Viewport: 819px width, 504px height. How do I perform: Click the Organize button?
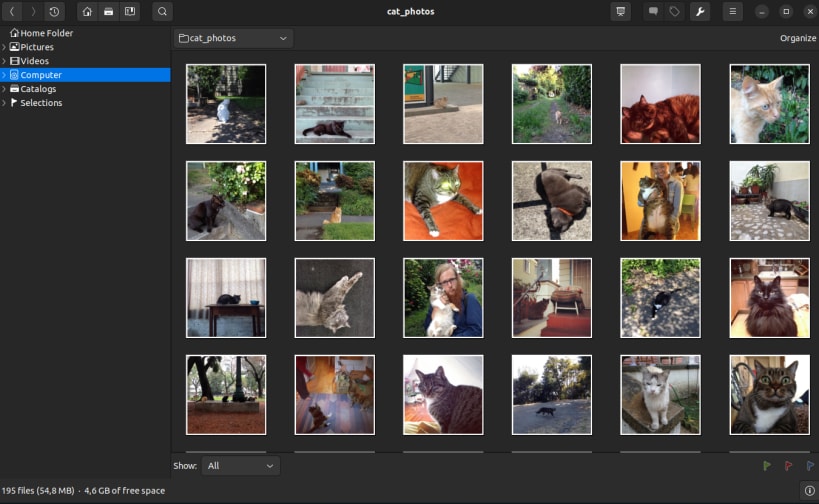(798, 38)
